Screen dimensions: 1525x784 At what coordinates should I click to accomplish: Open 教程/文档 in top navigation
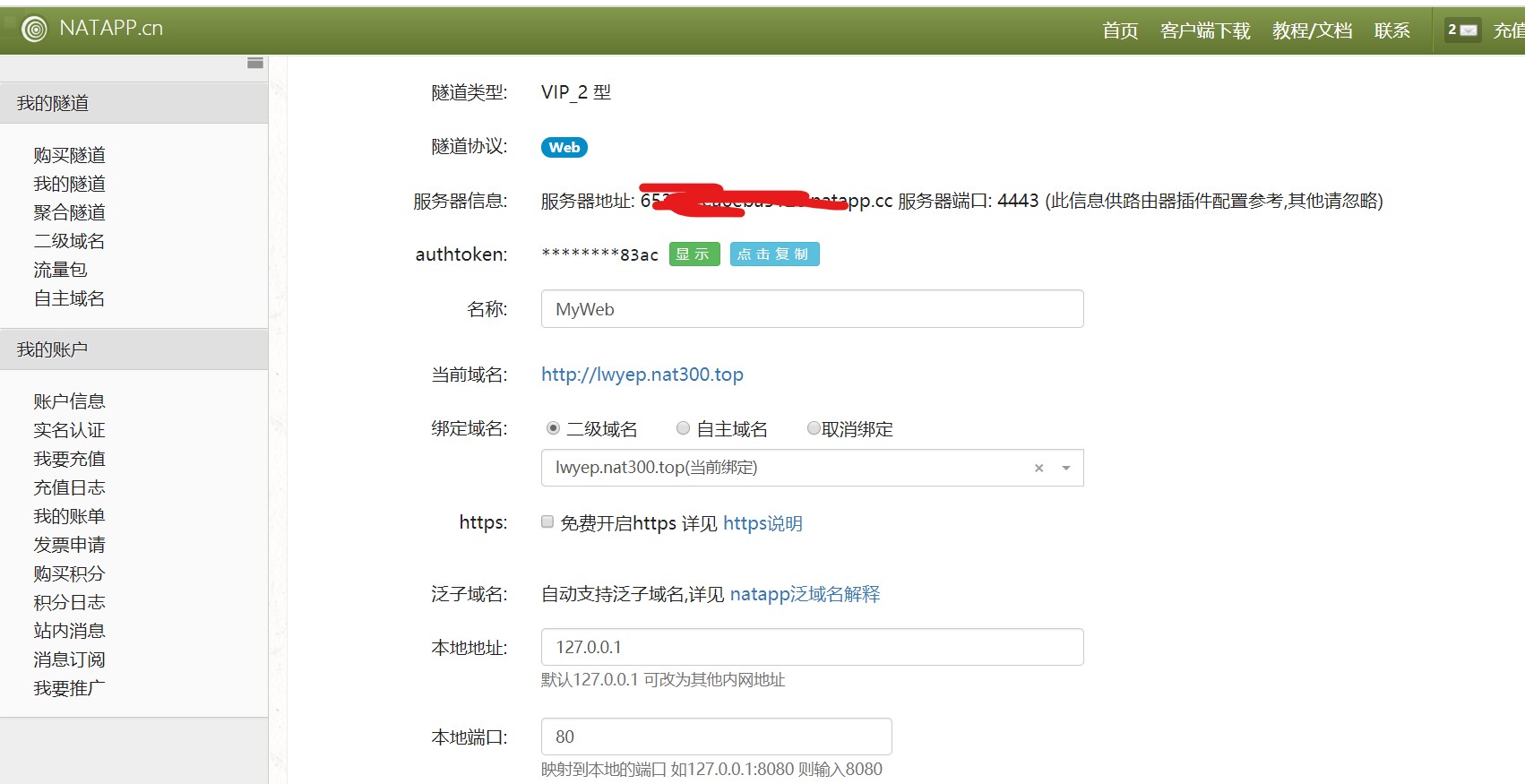point(1312,31)
